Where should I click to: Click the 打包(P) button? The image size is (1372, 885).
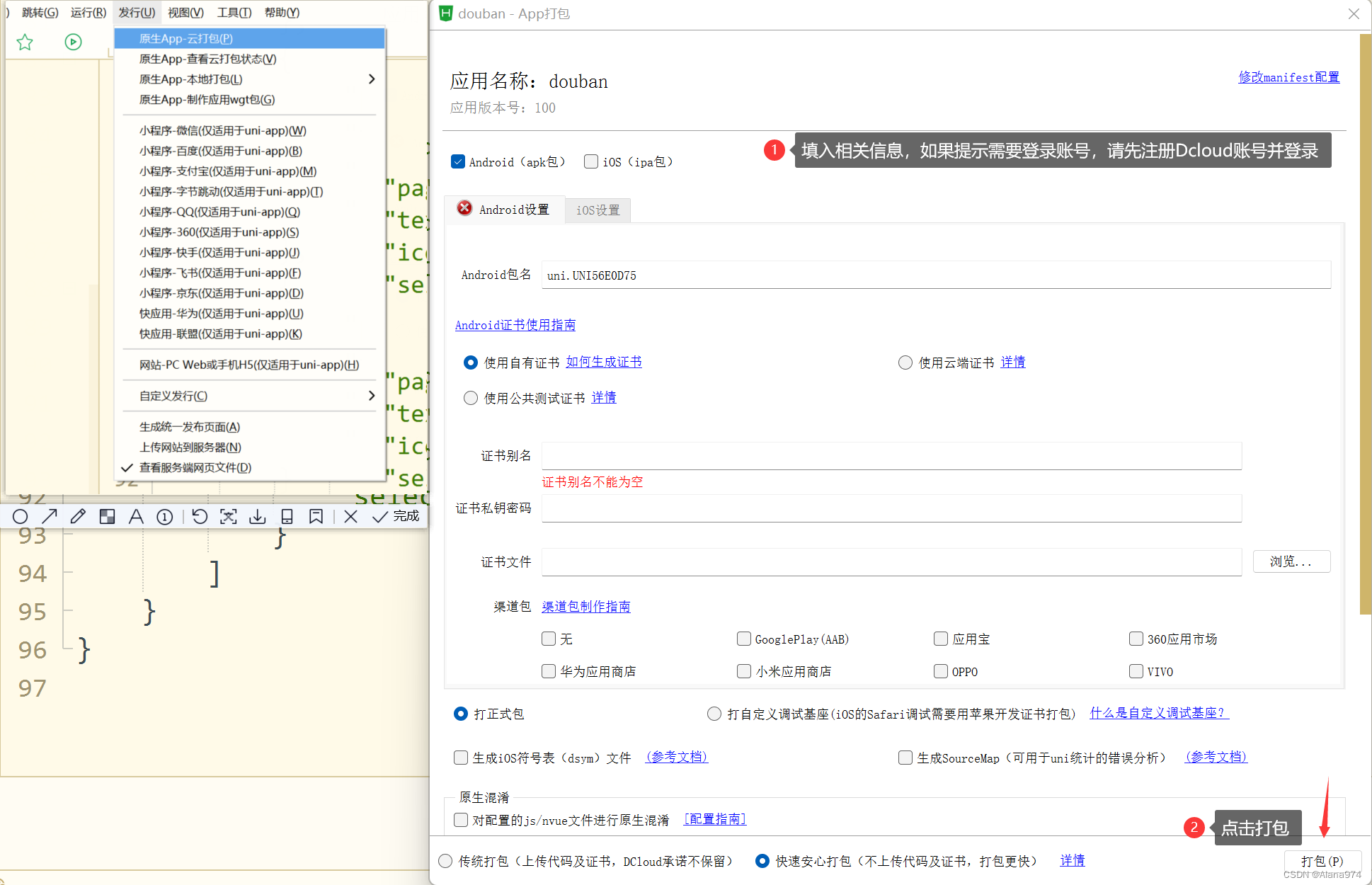[1322, 861]
